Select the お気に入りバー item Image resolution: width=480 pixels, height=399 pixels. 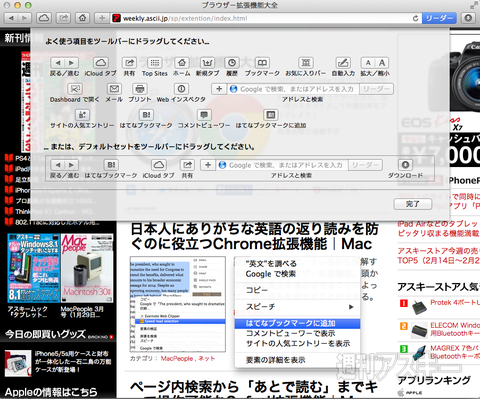[x=306, y=67]
